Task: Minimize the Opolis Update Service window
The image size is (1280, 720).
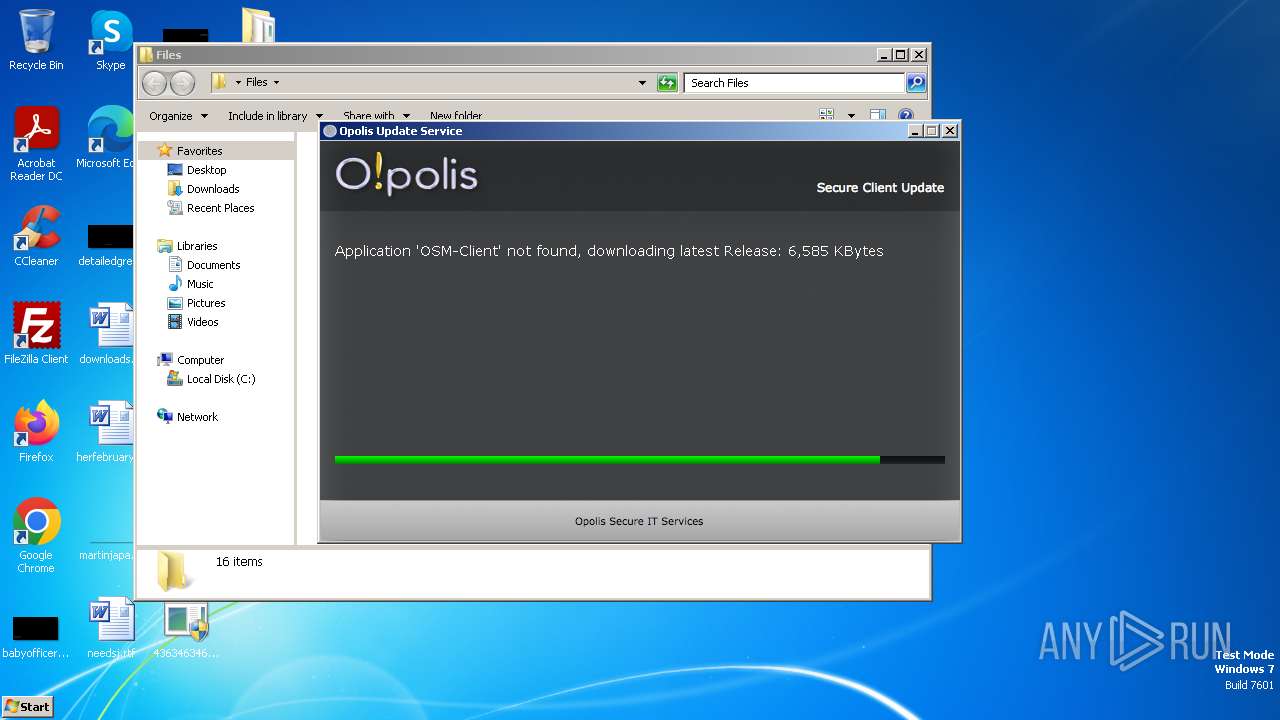Action: [914, 131]
